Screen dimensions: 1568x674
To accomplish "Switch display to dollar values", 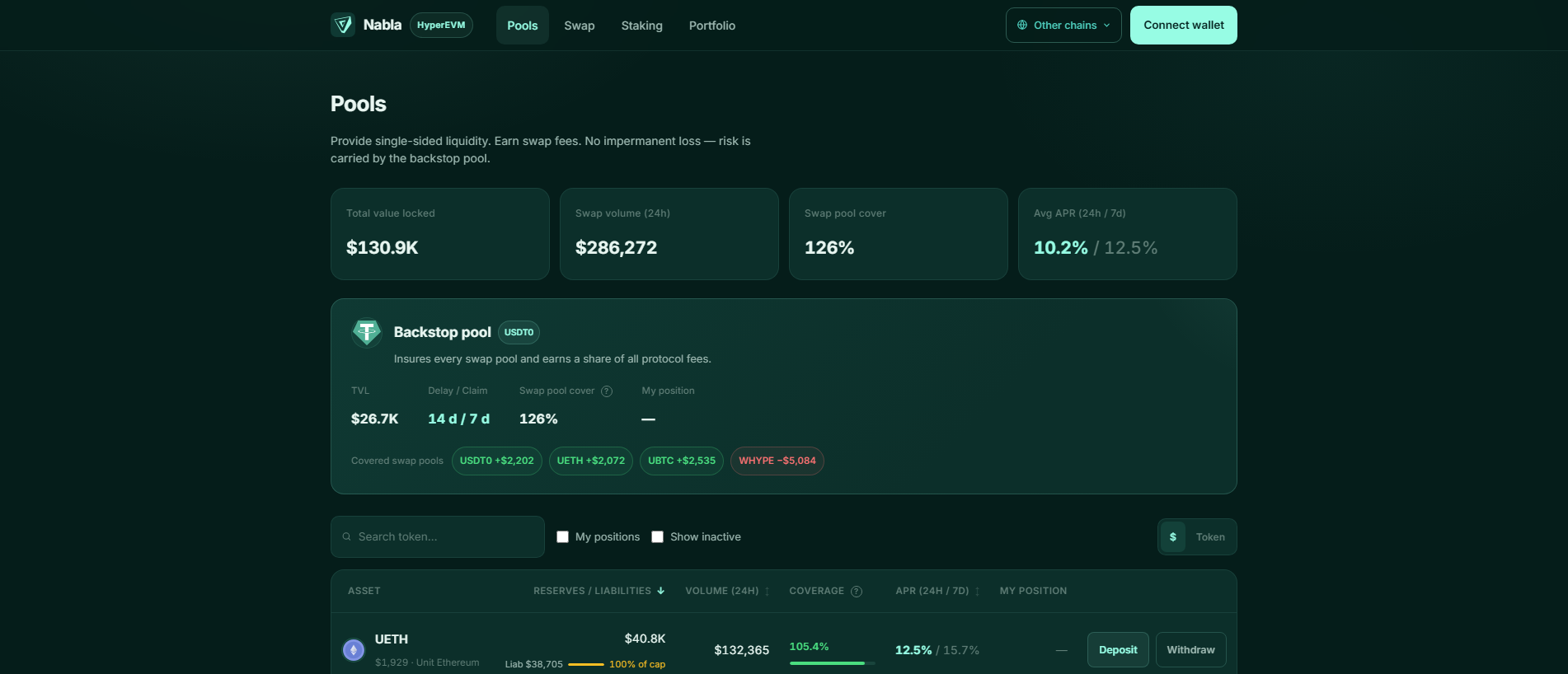I will [x=1173, y=537].
